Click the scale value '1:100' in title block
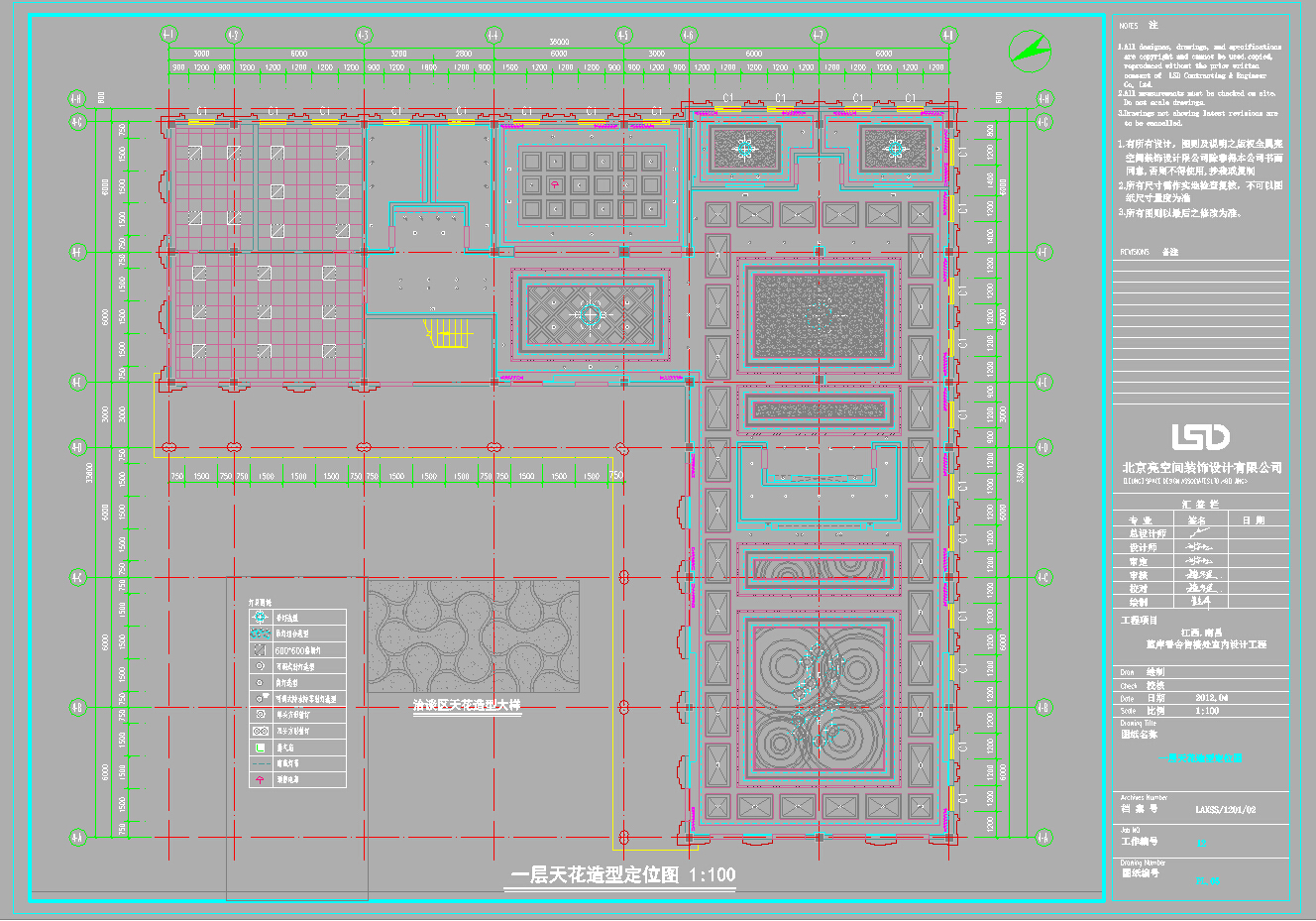Screen dimensions: 1316x921 [1208, 711]
